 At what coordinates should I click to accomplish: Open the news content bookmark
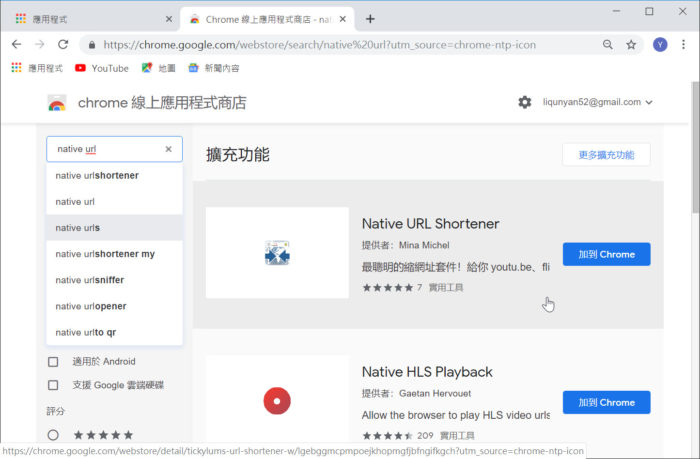[x=213, y=68]
